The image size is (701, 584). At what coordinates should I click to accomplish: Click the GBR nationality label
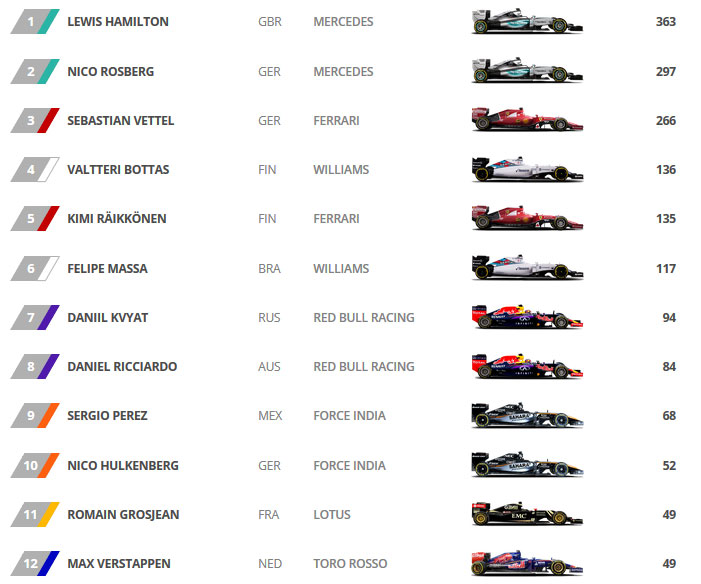pos(270,21)
